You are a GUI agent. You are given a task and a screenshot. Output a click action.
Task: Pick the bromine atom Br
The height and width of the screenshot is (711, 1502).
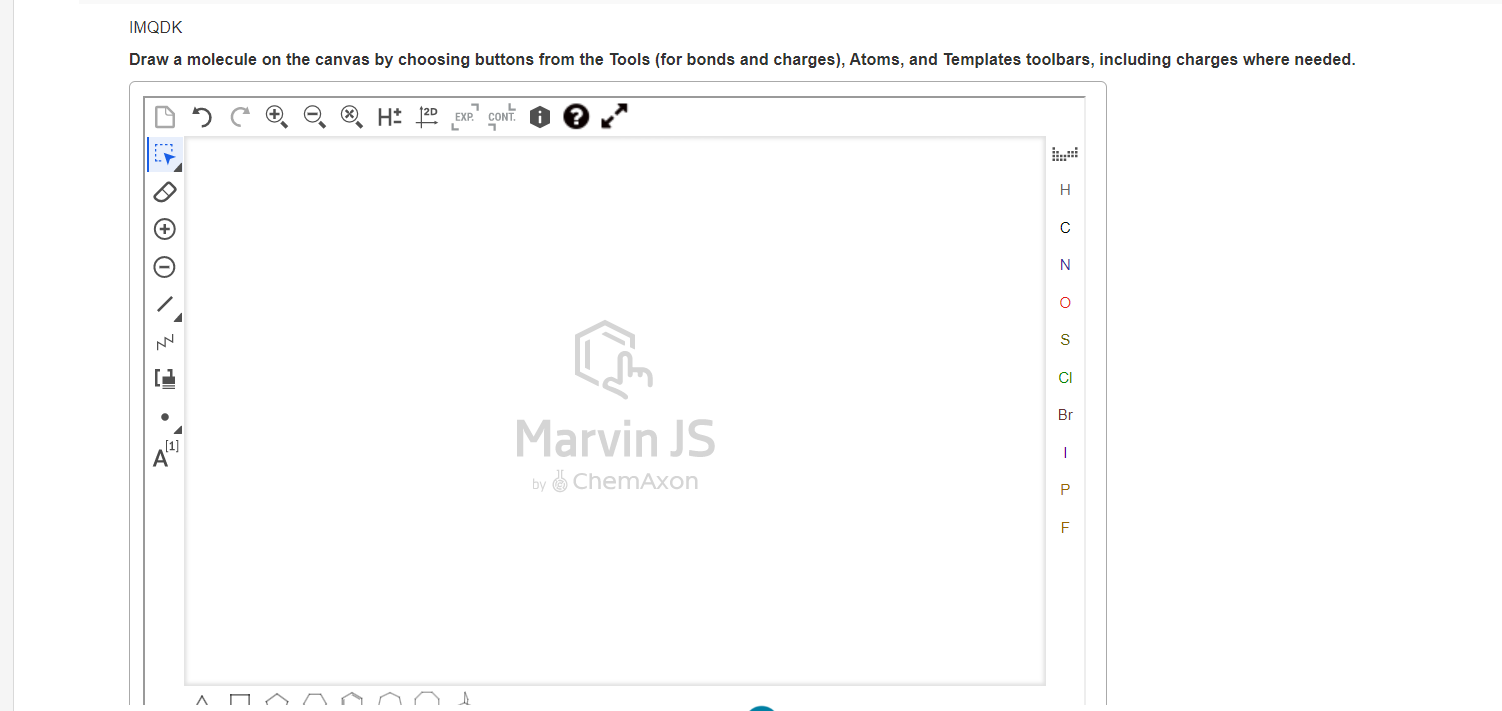click(1065, 415)
